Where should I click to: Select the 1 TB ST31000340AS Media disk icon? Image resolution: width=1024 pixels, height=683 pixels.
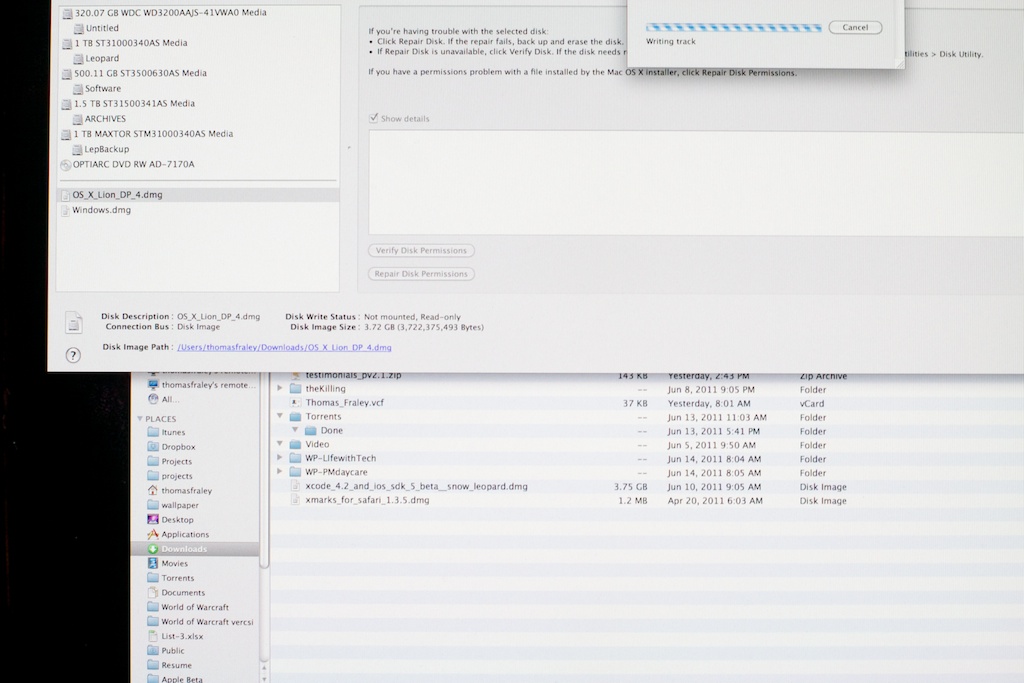tap(67, 44)
